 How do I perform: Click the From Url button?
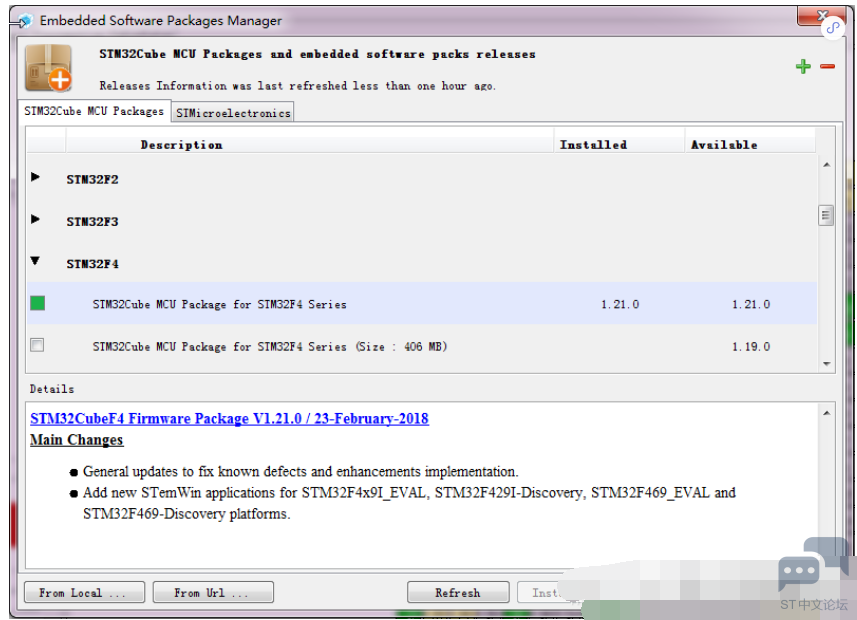(213, 593)
